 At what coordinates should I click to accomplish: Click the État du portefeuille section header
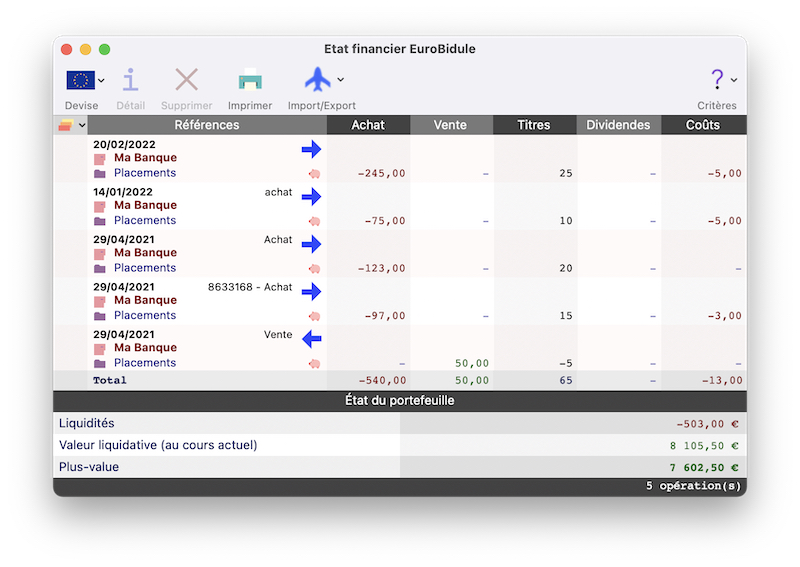399,401
